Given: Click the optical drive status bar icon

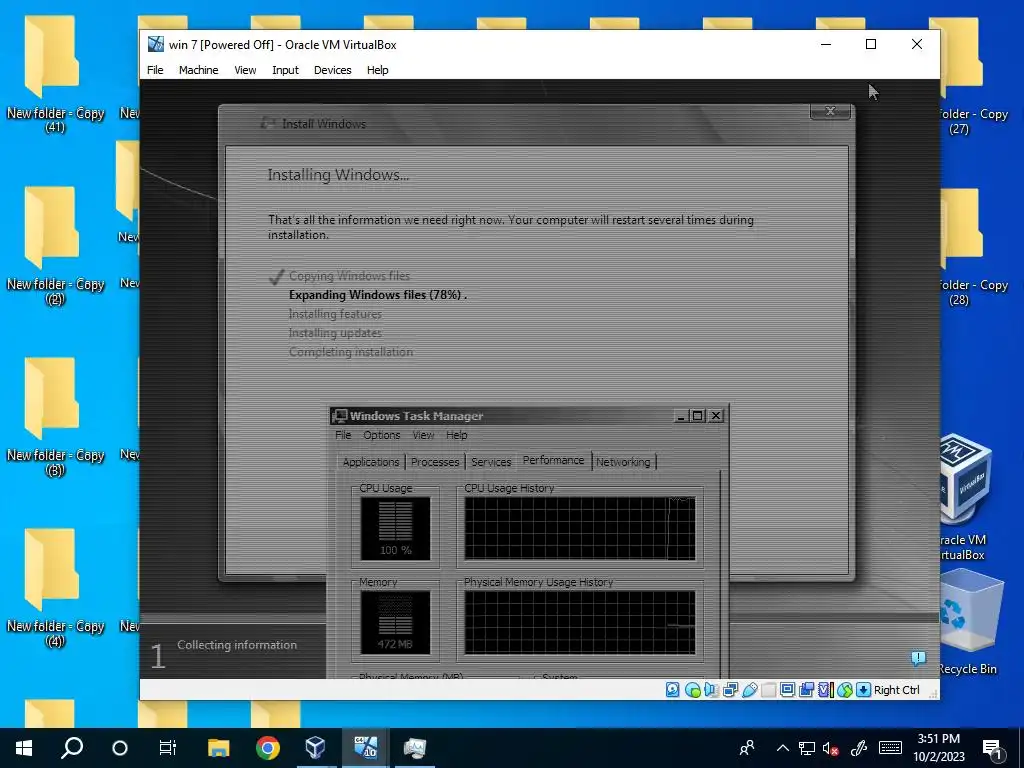Looking at the screenshot, I should 693,690.
